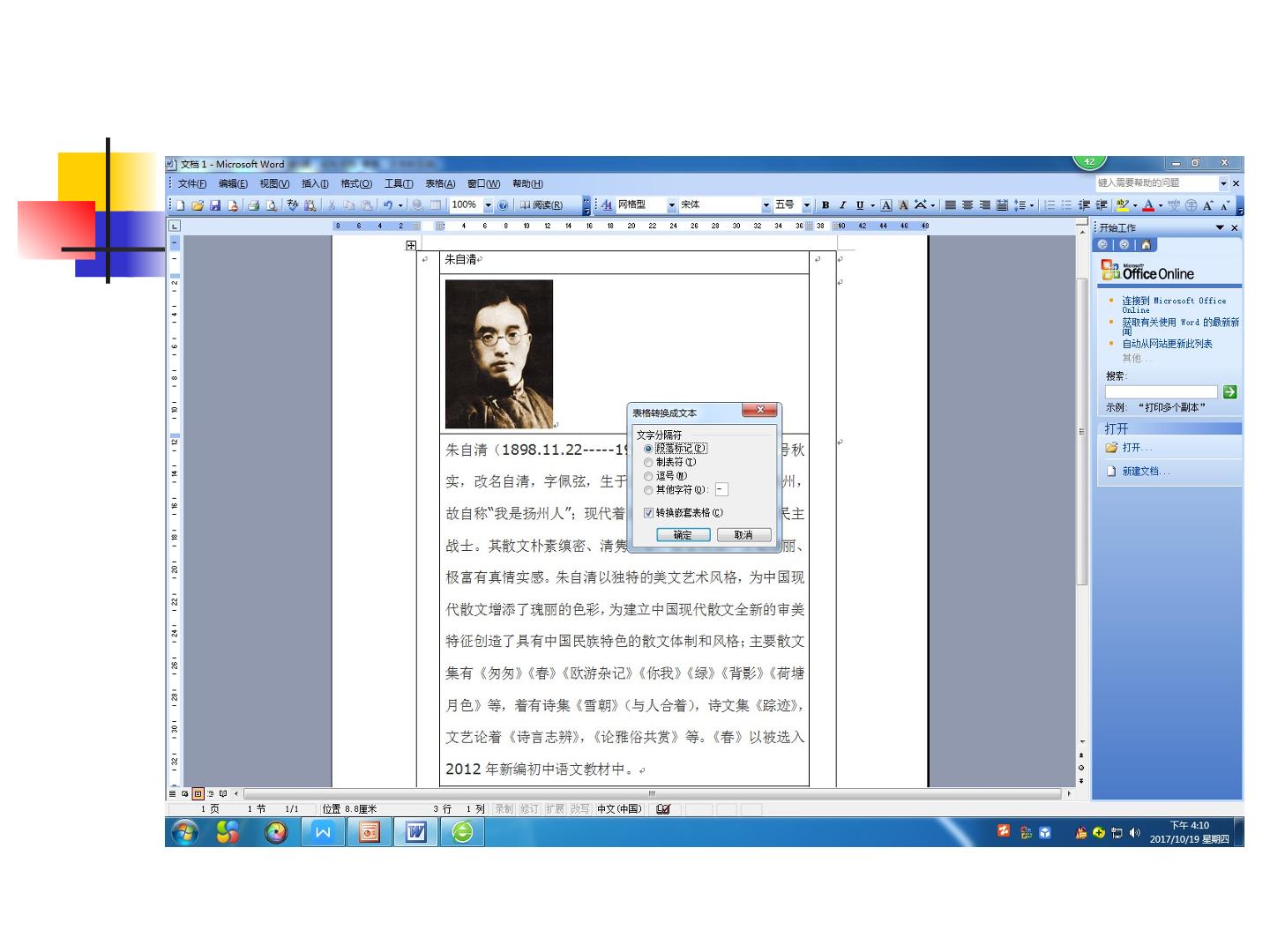1270x952 pixels.
Task: Click 自动从网站更新此列表 link
Action: pyautogui.click(x=1167, y=344)
